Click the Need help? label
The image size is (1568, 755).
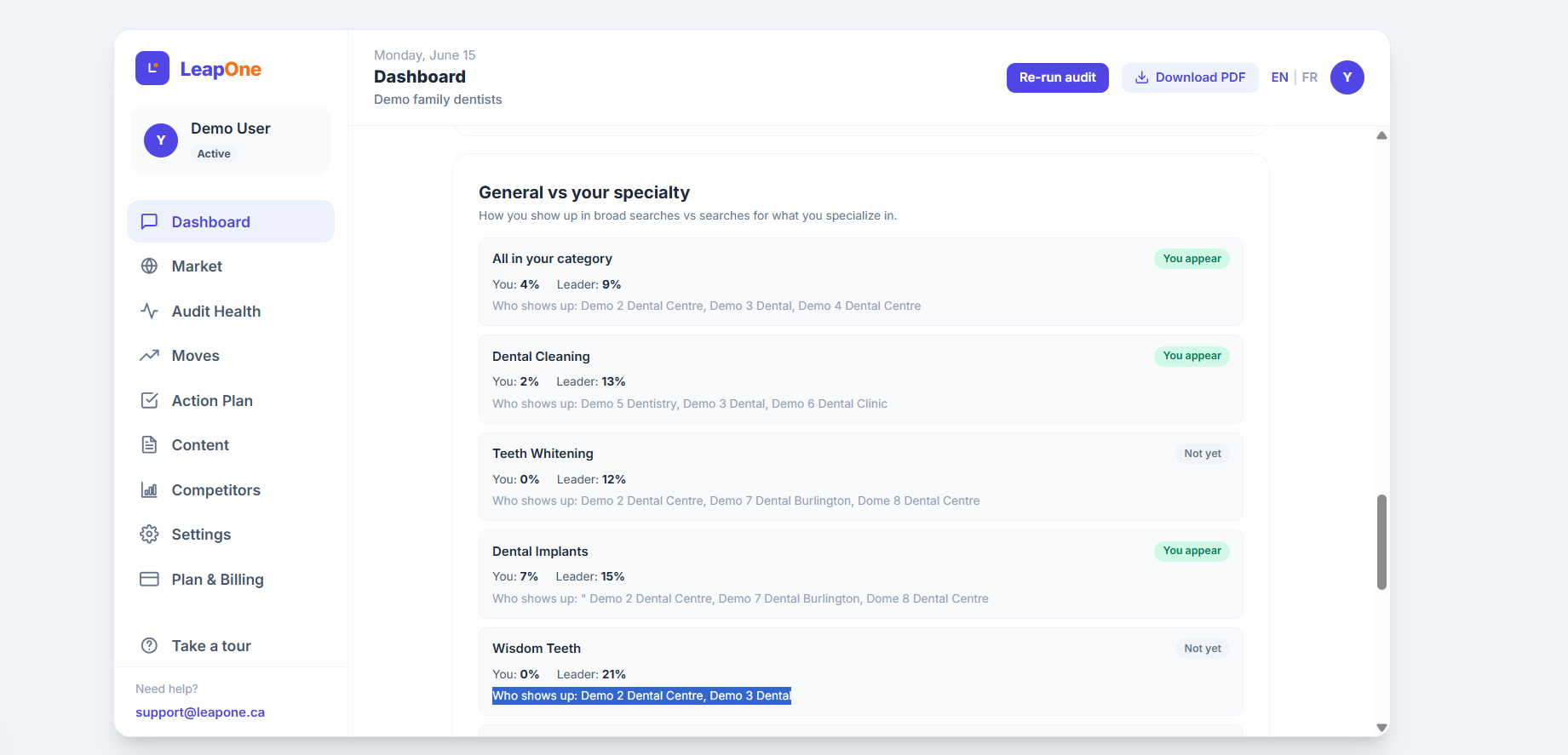pyautogui.click(x=167, y=689)
